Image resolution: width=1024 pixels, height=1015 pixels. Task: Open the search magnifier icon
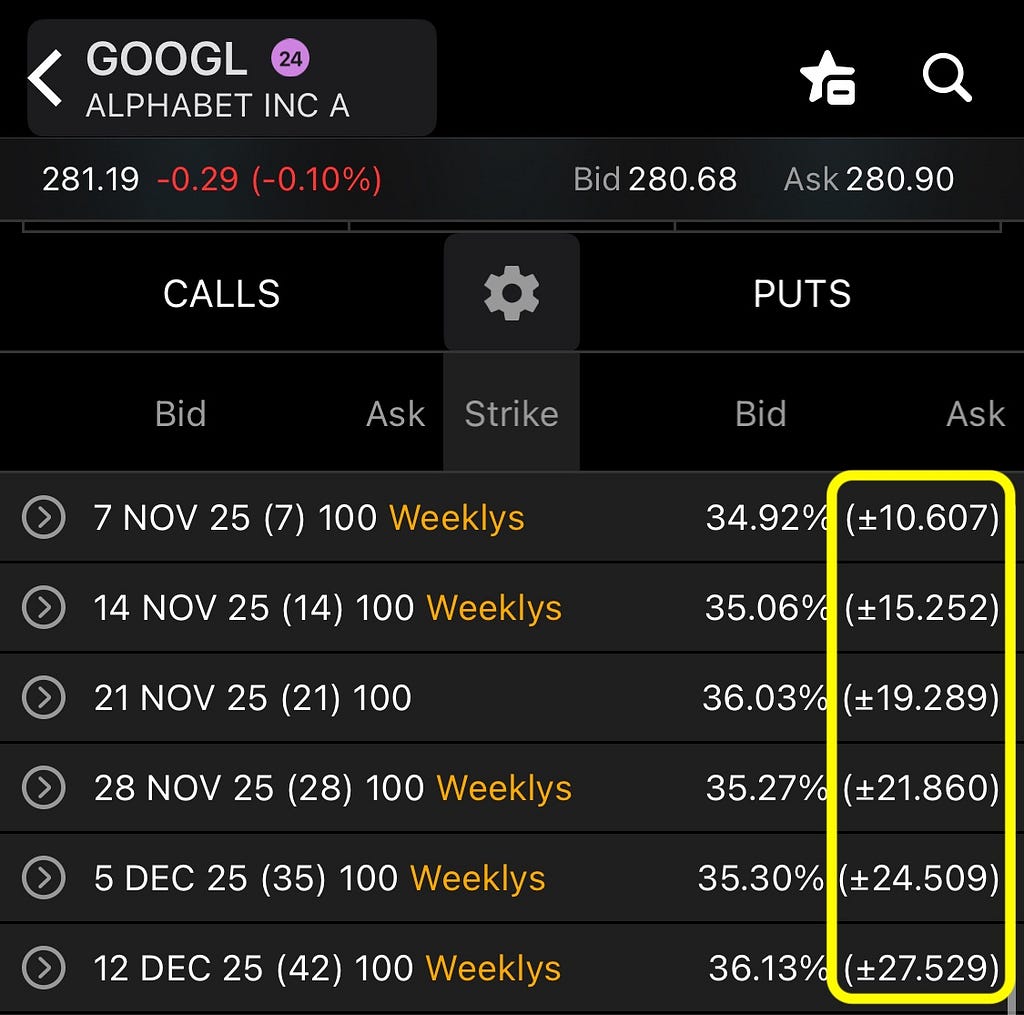click(946, 78)
